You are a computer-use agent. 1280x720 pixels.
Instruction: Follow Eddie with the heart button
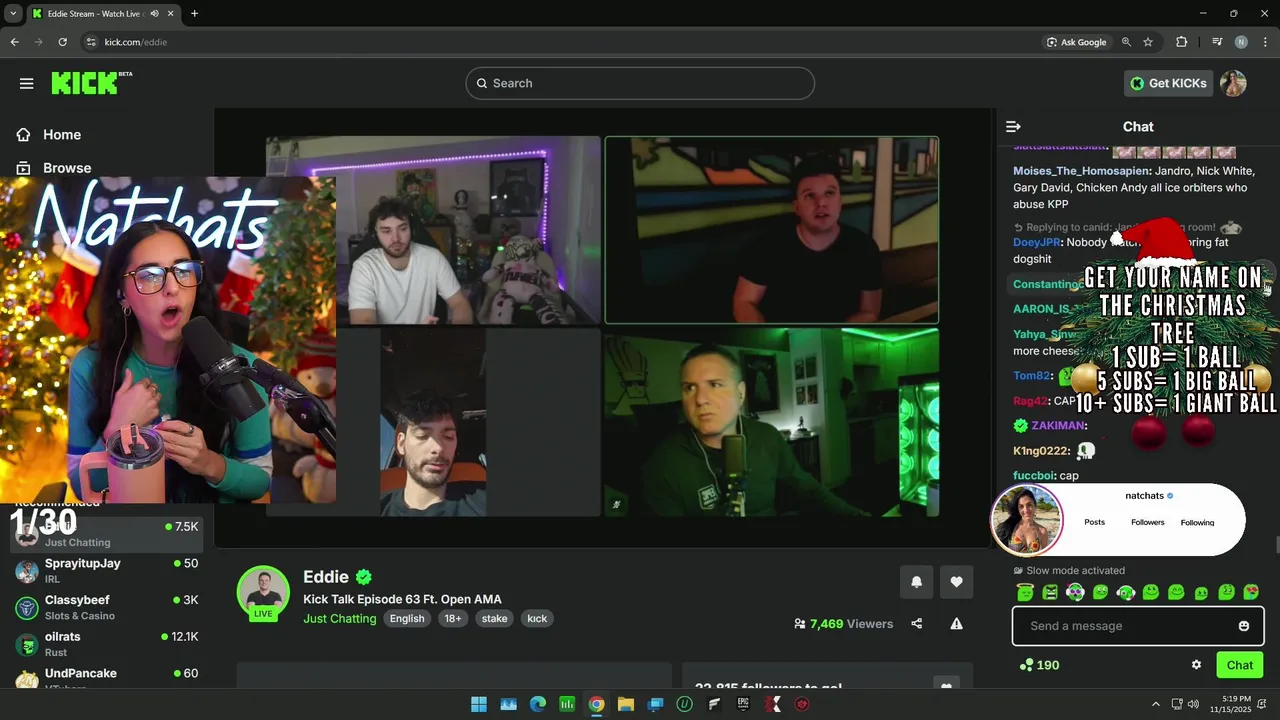[956, 582]
